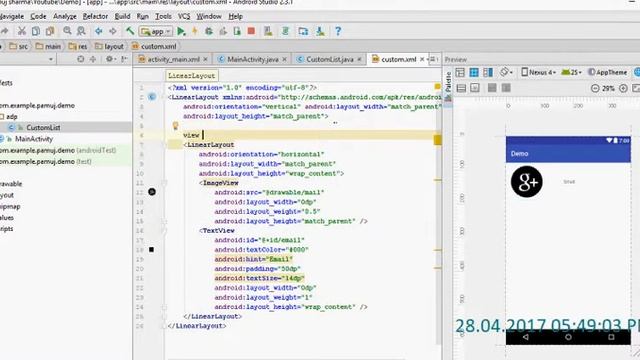Click the res breadcrumb folder
Viewport: 640px width, 360px height.
[x=78, y=46]
